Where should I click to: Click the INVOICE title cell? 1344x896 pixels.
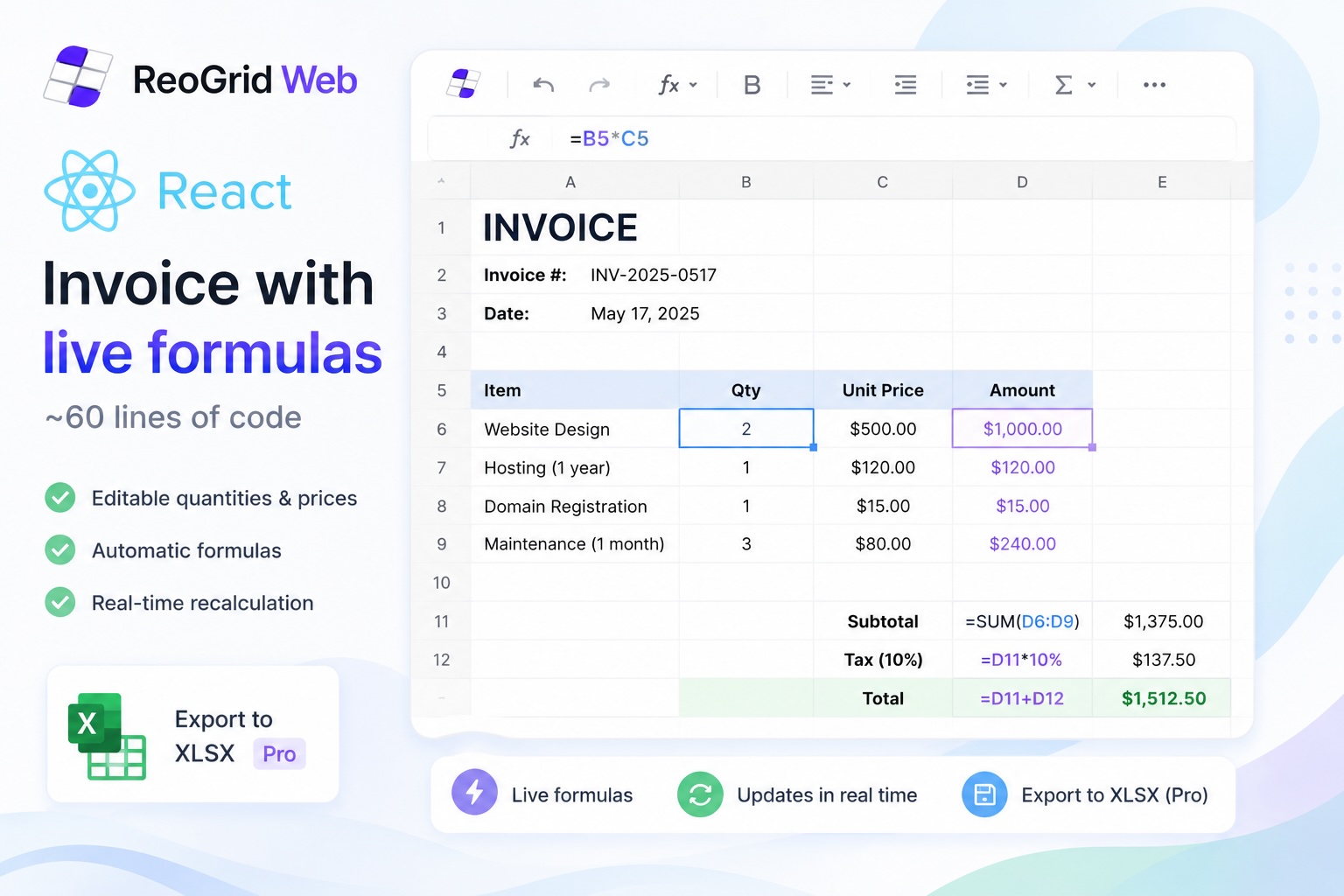tap(560, 227)
